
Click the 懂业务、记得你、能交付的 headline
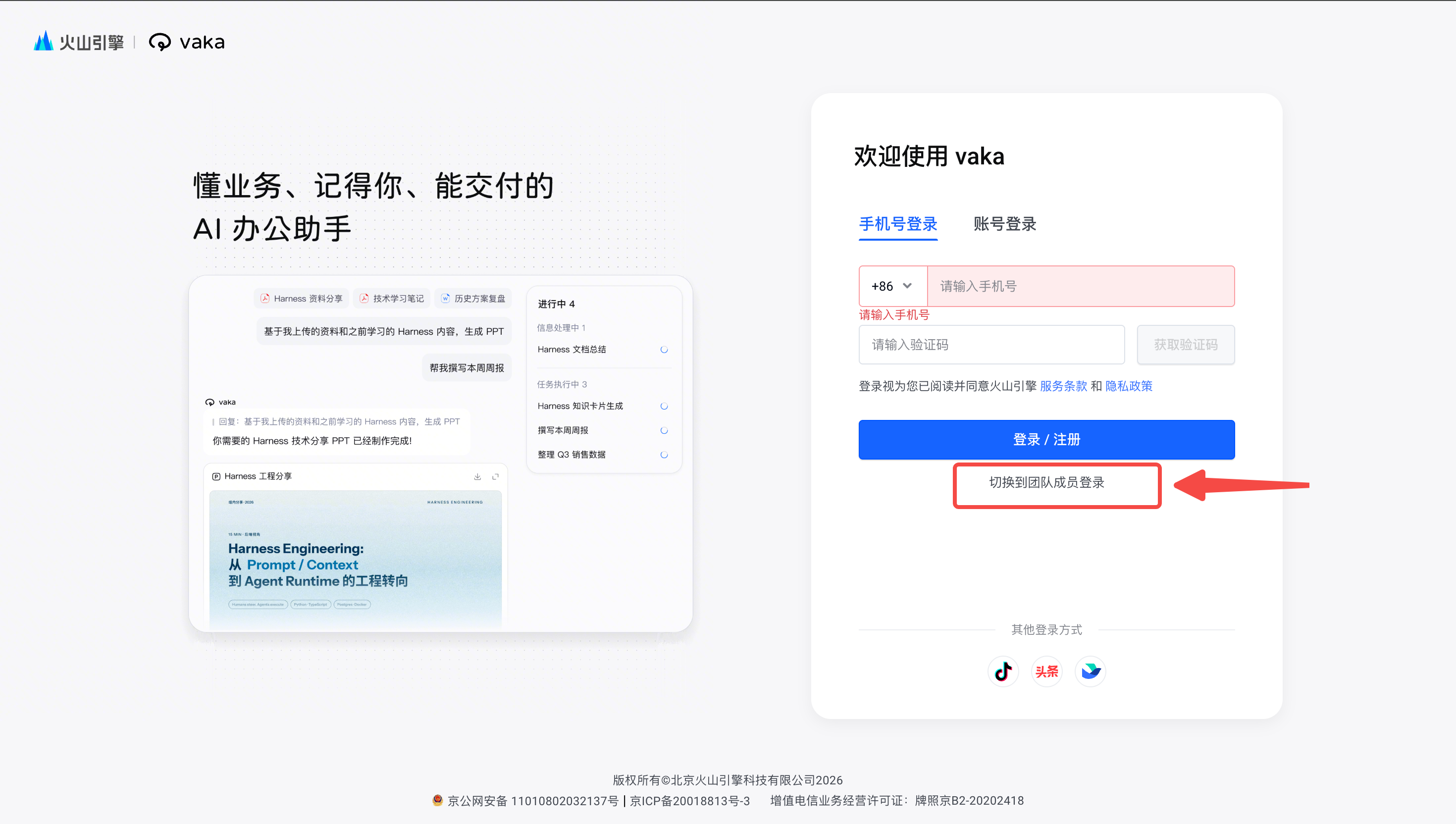pos(373,186)
